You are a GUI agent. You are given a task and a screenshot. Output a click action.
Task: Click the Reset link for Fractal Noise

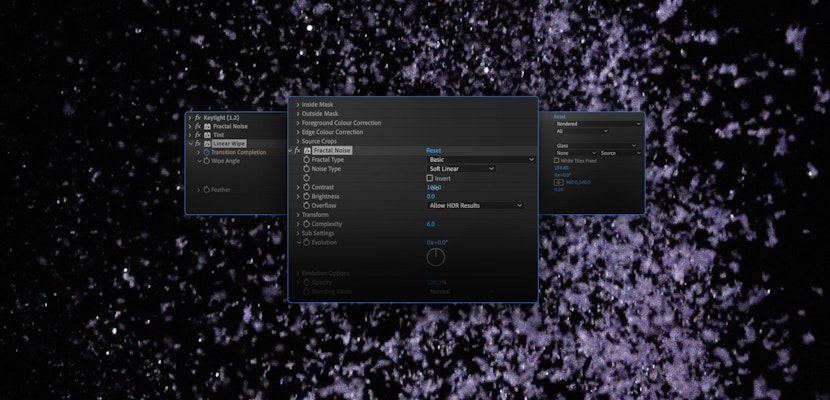click(434, 150)
